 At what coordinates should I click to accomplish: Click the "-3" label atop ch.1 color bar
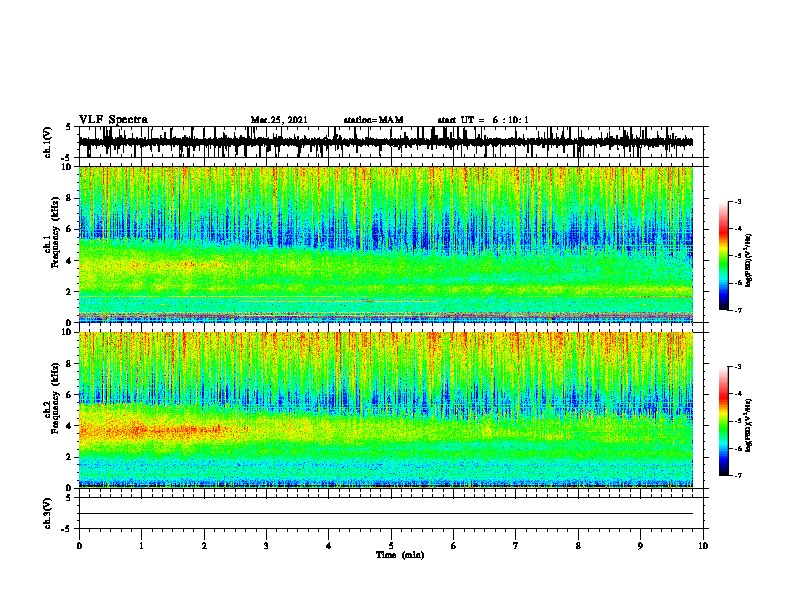click(738, 201)
